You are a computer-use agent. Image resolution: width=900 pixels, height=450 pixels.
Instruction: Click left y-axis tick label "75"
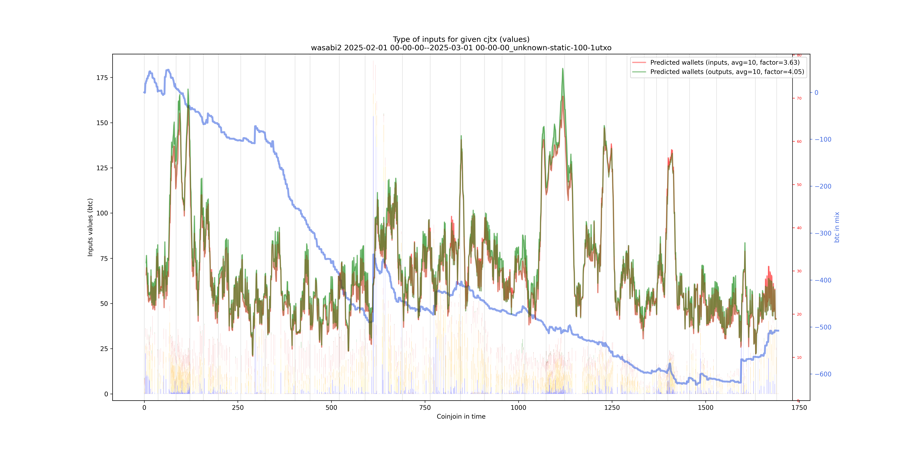[x=104, y=258]
